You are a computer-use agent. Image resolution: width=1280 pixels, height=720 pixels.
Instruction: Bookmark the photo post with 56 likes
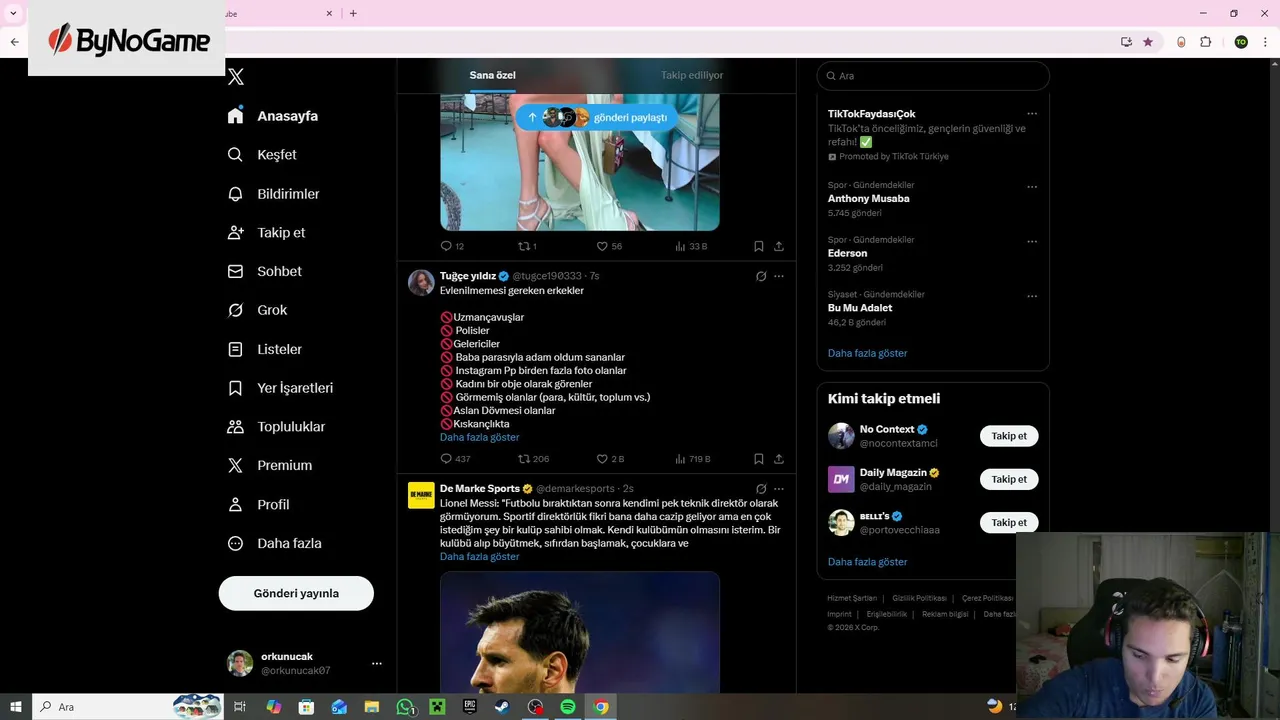coord(759,246)
